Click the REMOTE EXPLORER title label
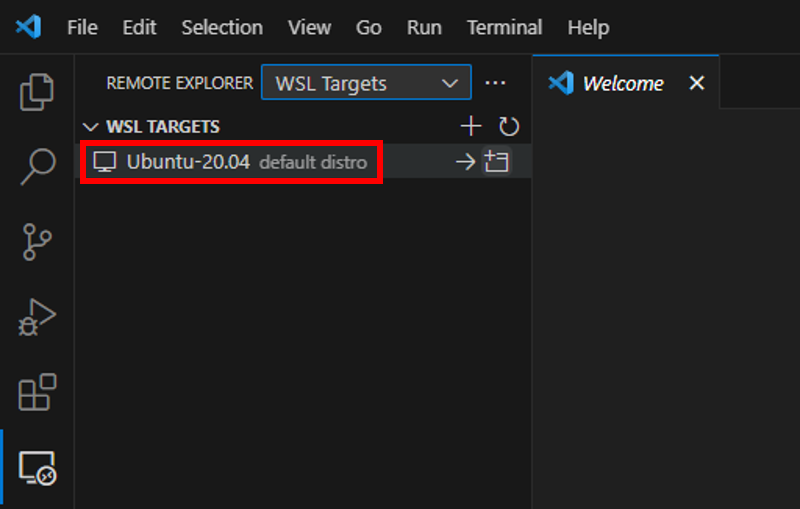The height and width of the screenshot is (509, 800). (x=180, y=83)
